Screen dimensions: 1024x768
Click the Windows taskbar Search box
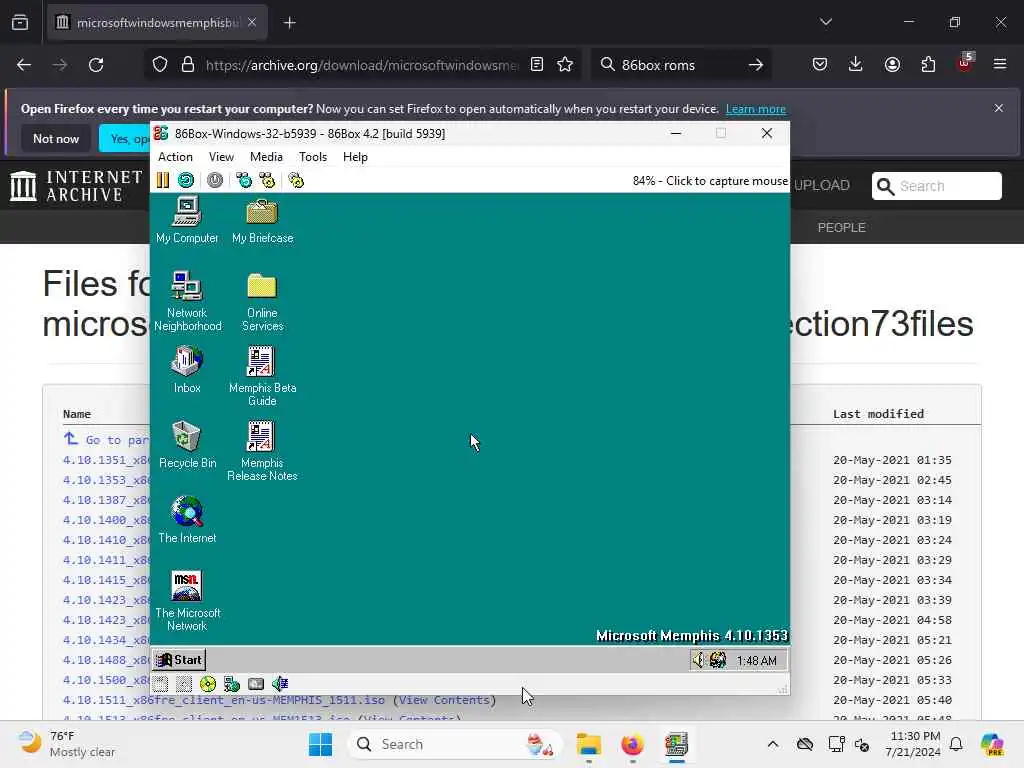[455, 744]
